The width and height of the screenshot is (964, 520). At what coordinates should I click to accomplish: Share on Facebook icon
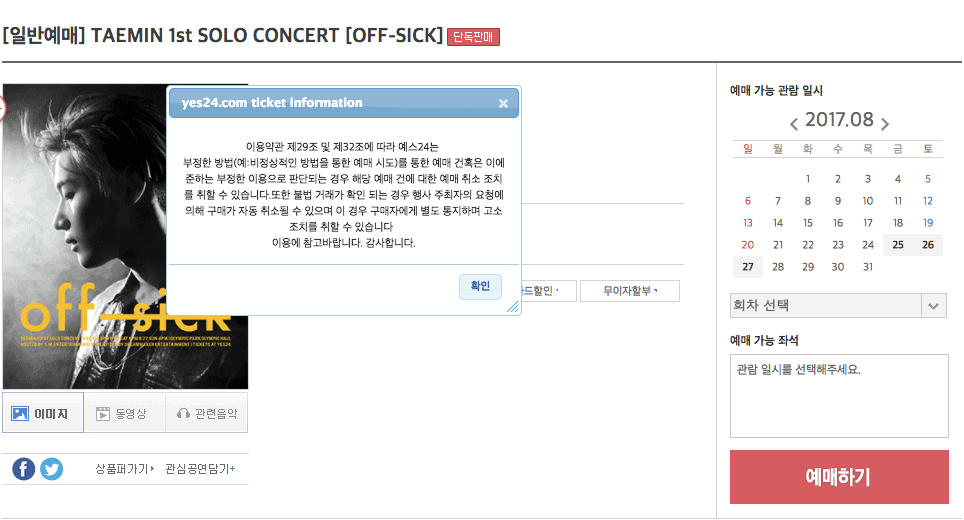coord(24,469)
